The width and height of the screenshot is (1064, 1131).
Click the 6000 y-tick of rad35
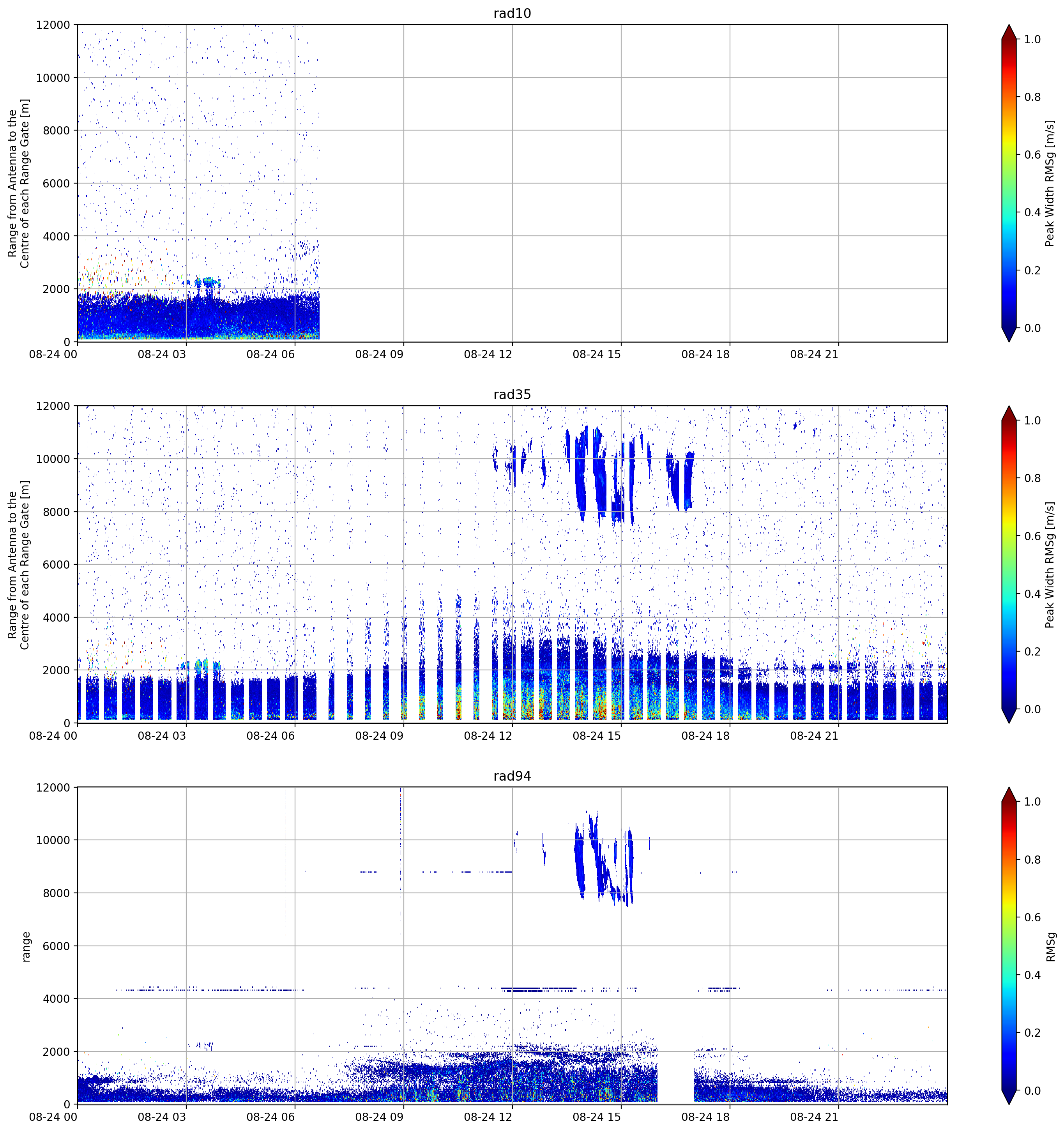[x=57, y=564]
